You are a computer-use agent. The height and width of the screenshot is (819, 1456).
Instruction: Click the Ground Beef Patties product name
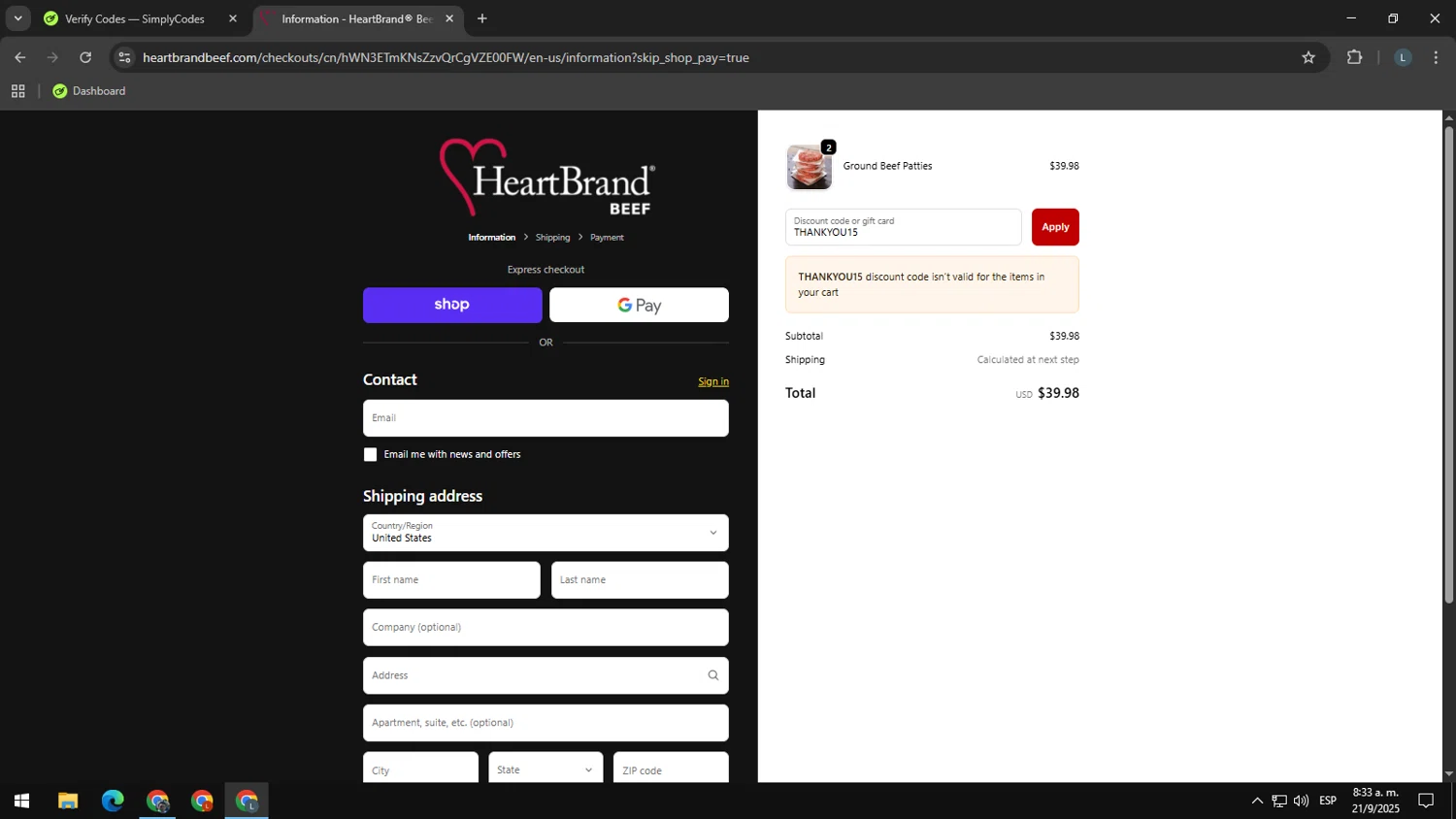coord(887,166)
